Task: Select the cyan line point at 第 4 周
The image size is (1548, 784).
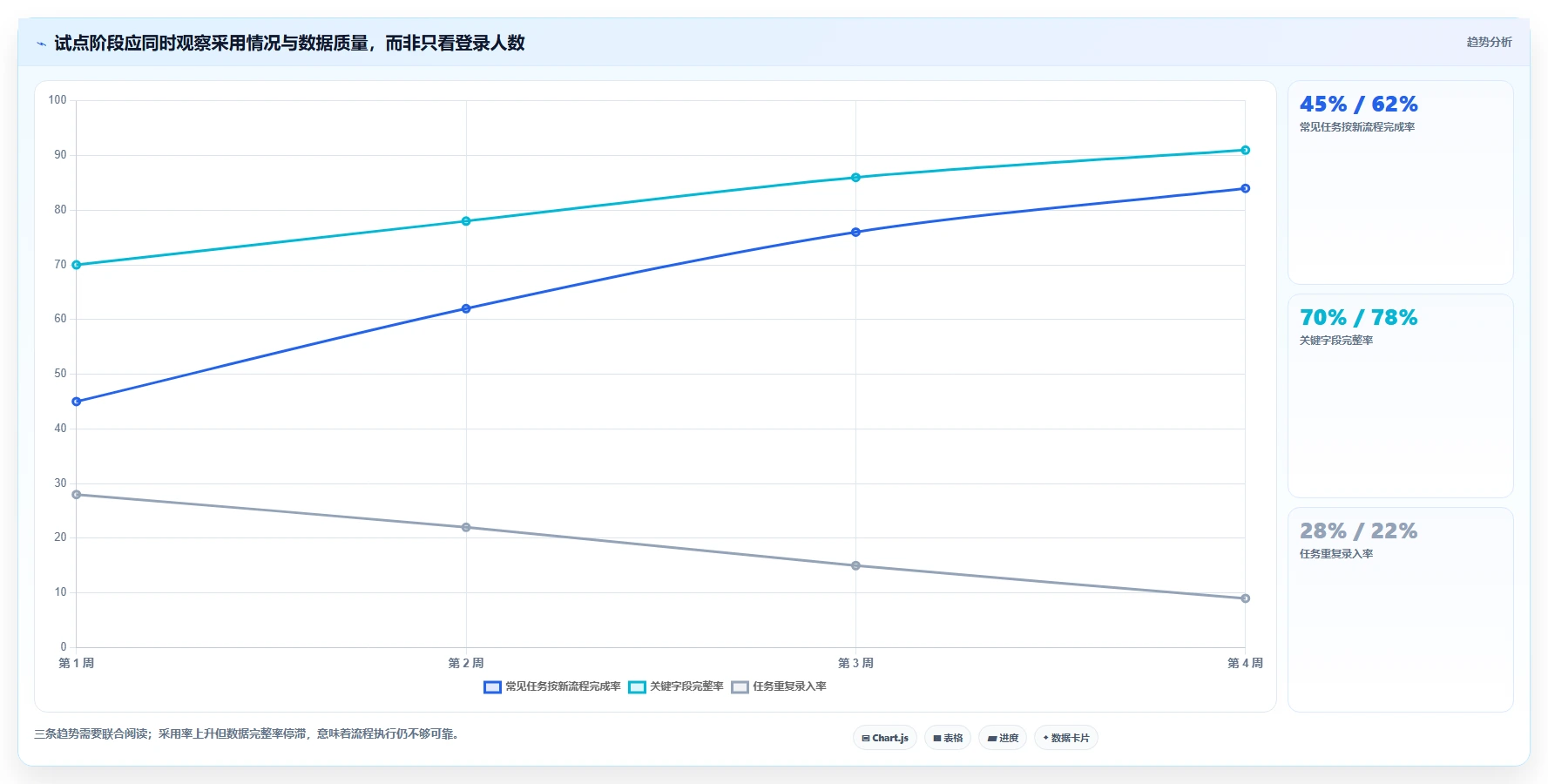Action: [x=1245, y=150]
